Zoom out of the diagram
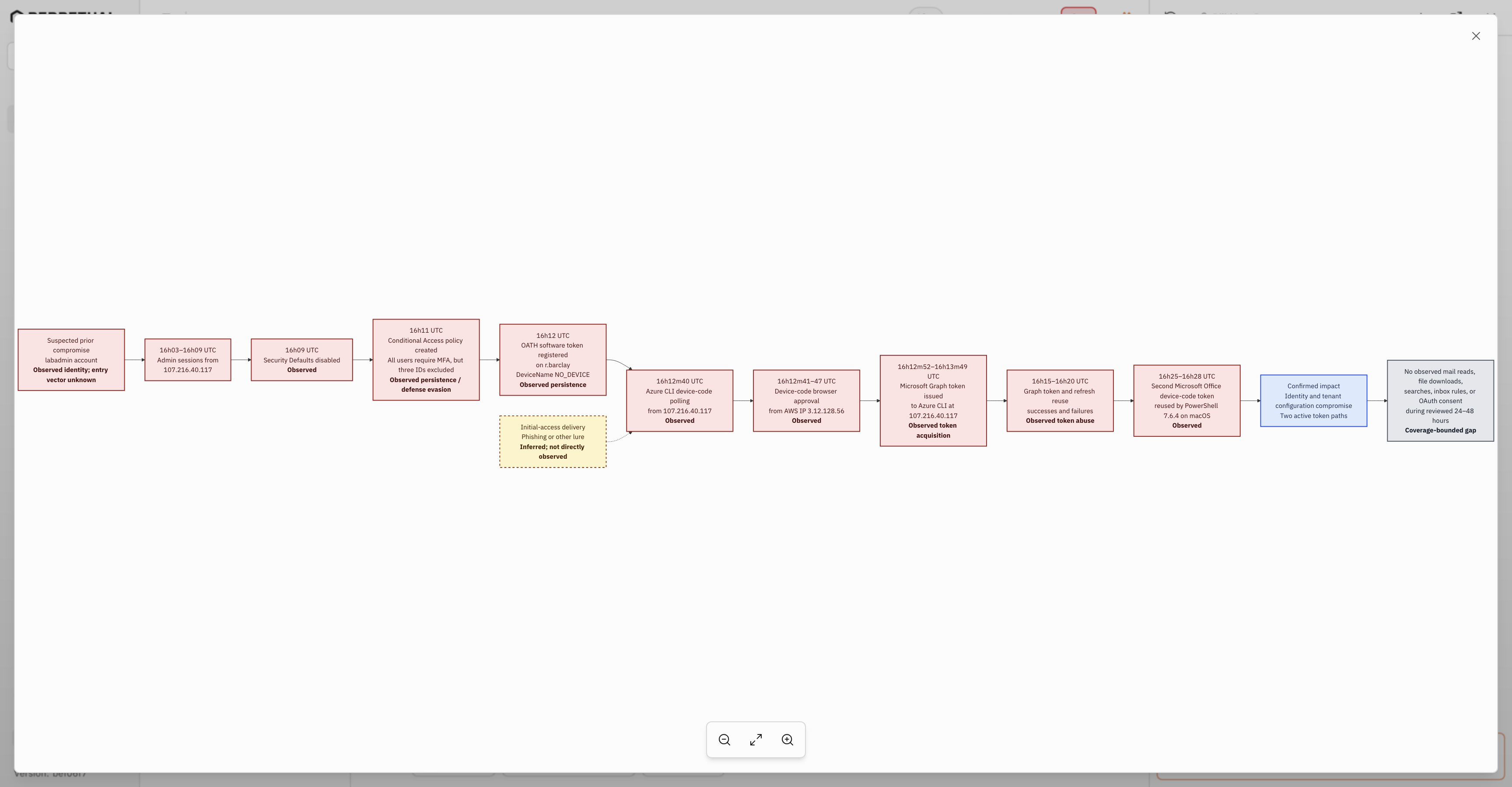This screenshot has height=787, width=1512. (724, 739)
